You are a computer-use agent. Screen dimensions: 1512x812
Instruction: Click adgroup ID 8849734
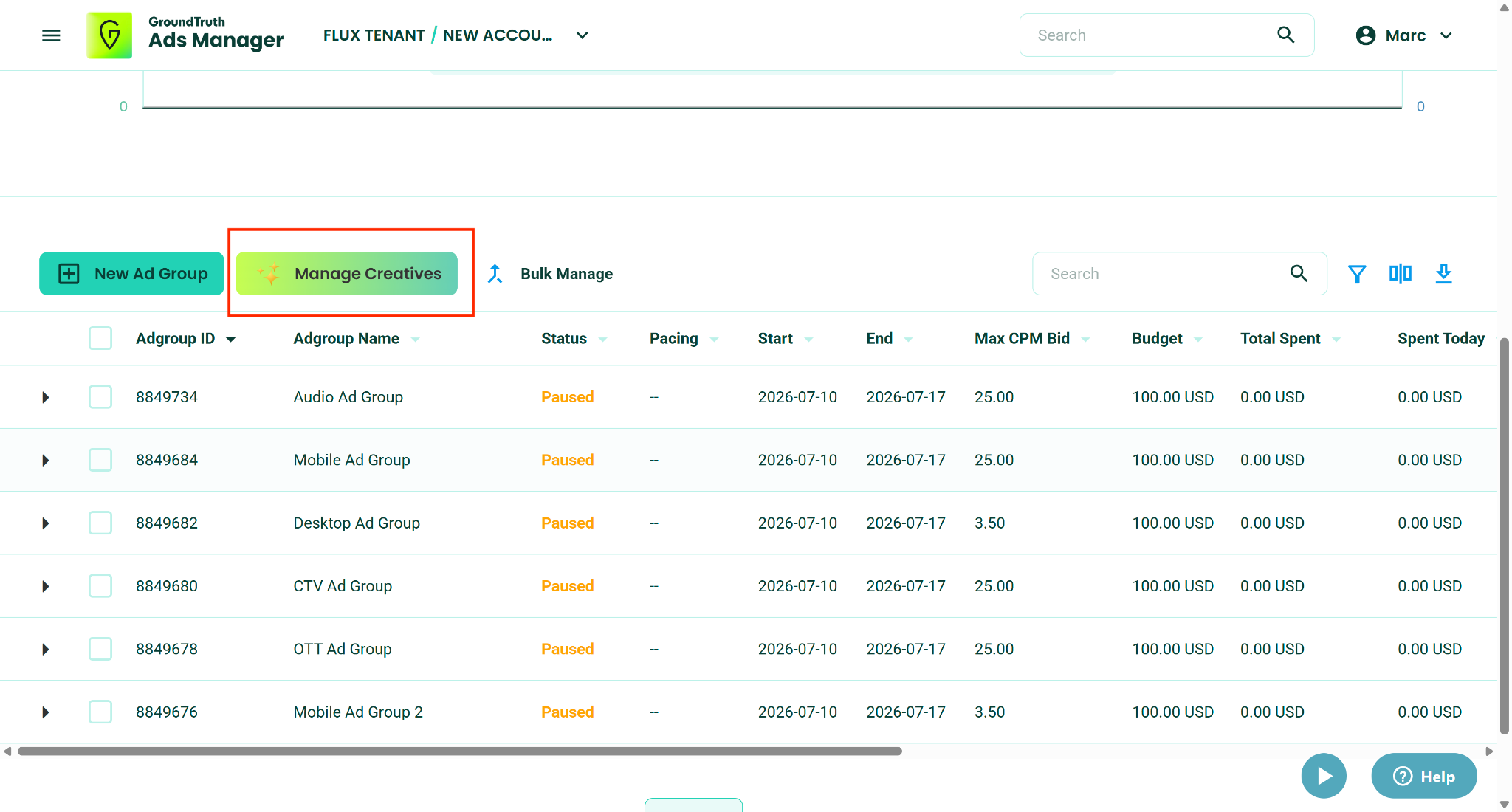pyautogui.click(x=167, y=397)
